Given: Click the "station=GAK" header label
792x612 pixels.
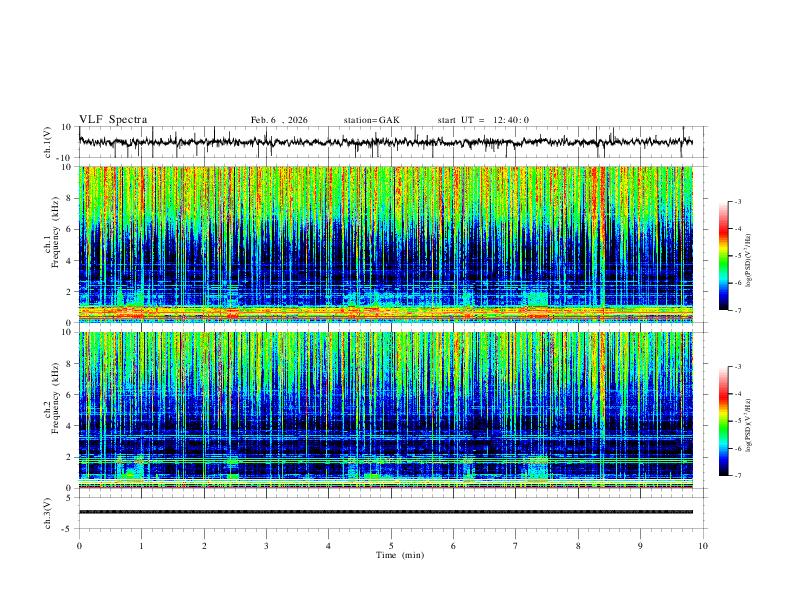Looking at the screenshot, I should (371, 120).
